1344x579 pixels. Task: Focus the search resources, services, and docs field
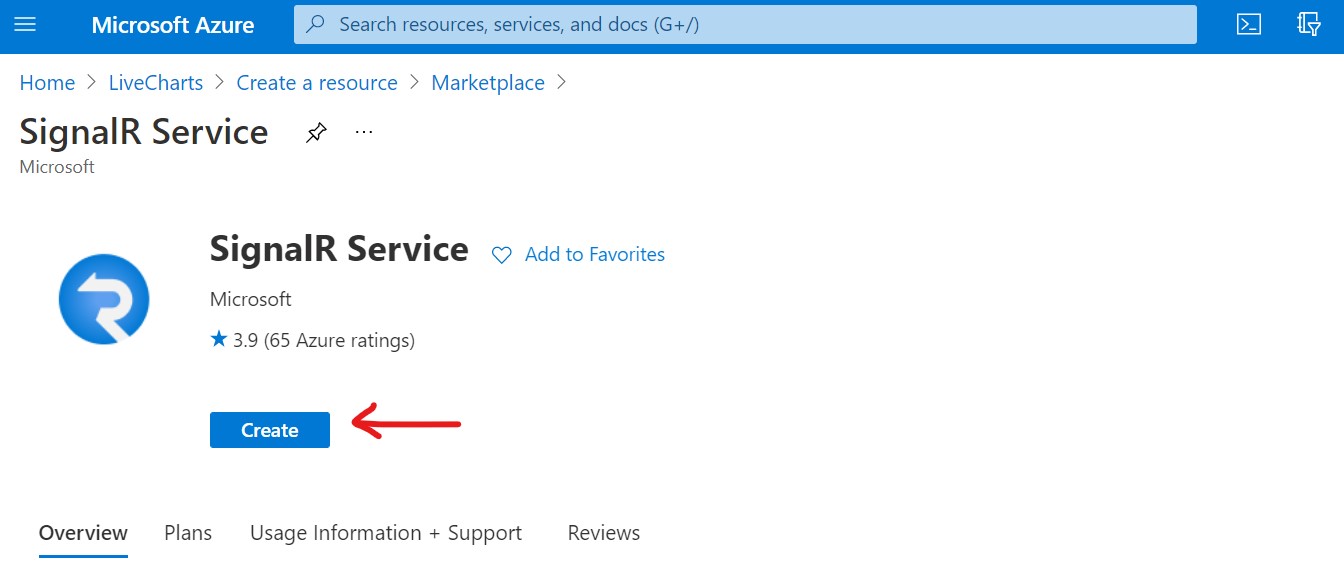[760, 24]
